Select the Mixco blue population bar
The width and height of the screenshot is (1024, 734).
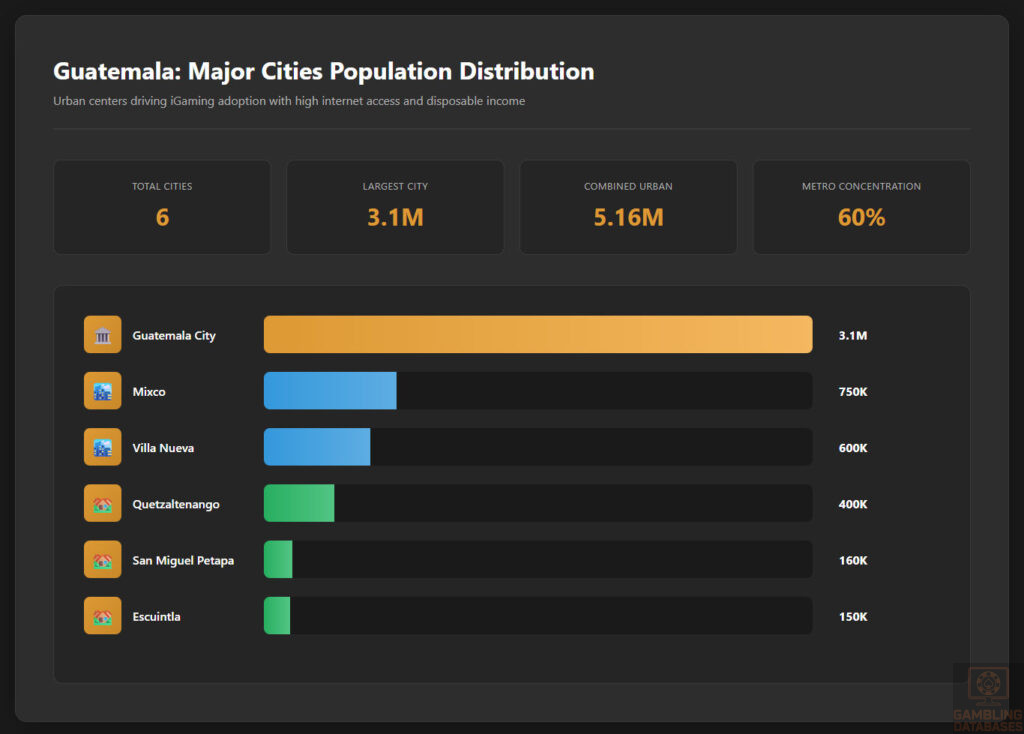[330, 390]
